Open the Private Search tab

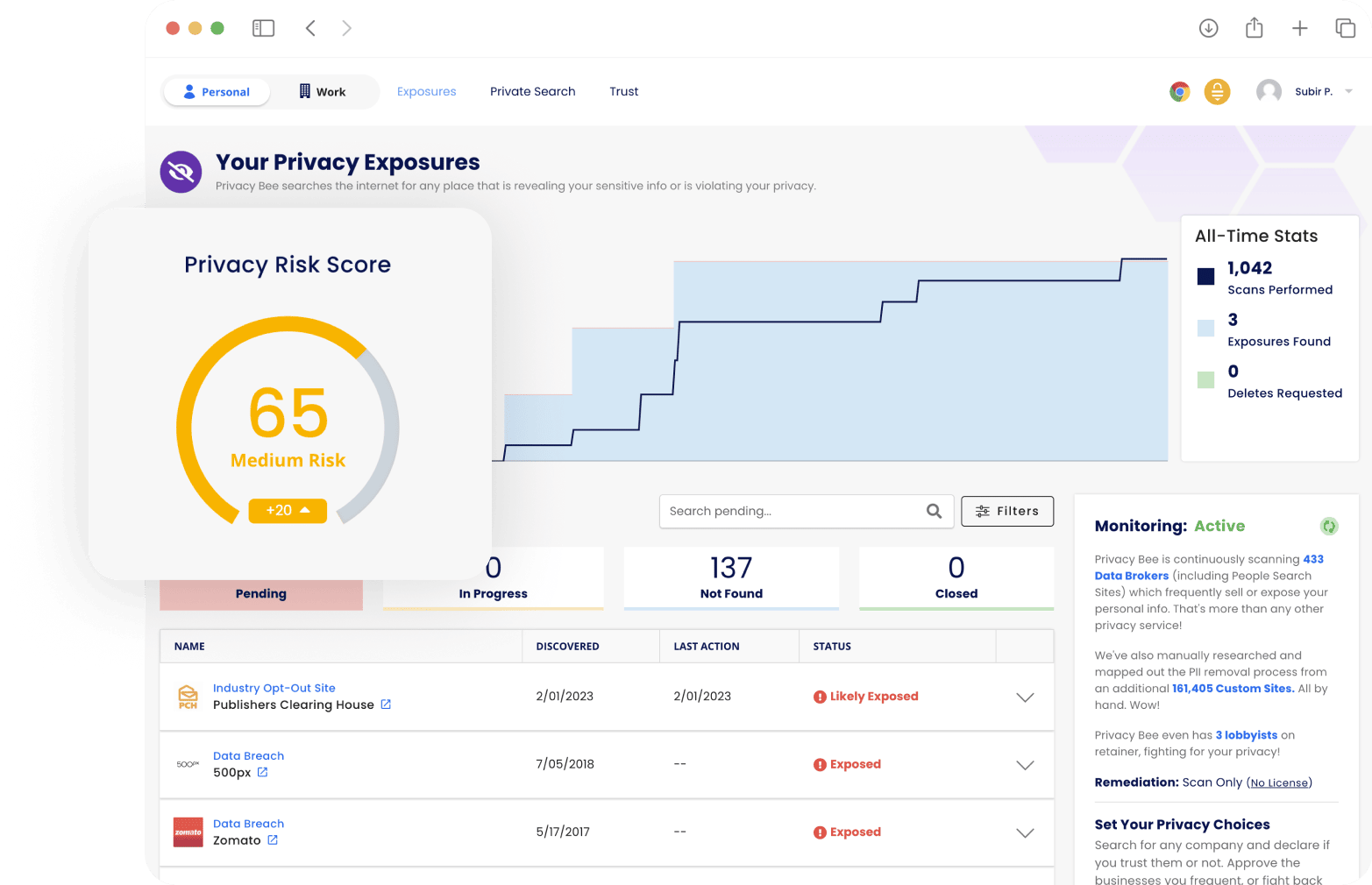(x=533, y=91)
